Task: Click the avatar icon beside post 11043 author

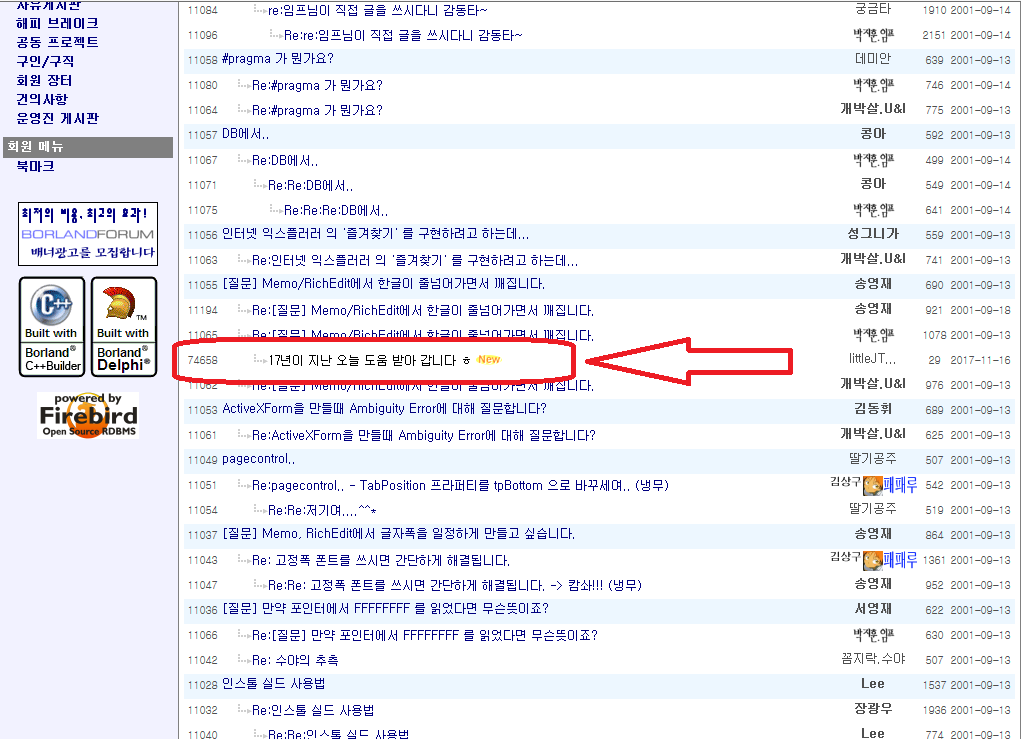Action: click(872, 560)
